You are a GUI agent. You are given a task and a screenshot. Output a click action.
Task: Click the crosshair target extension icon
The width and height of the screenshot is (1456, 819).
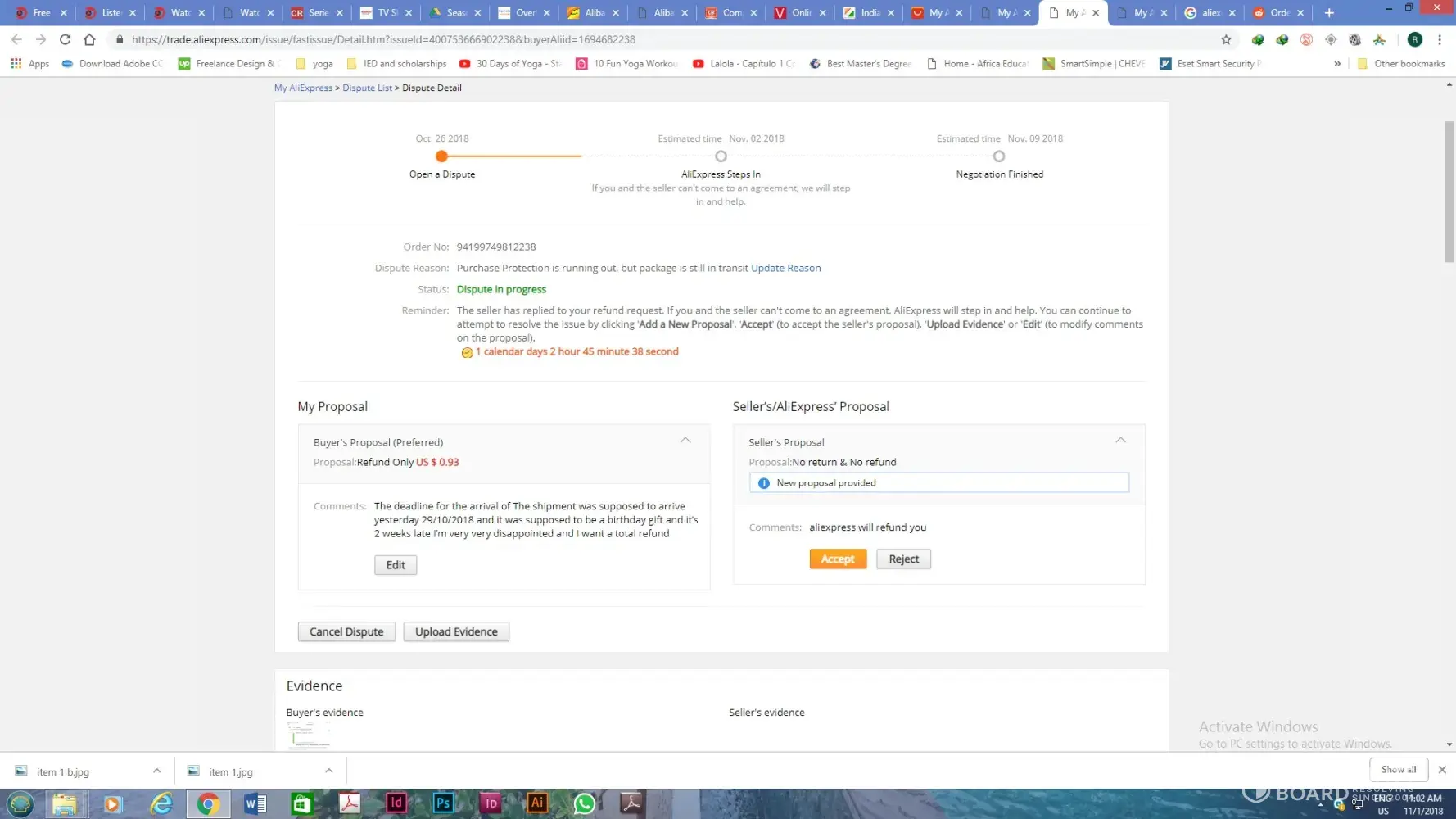pyautogui.click(x=1331, y=39)
